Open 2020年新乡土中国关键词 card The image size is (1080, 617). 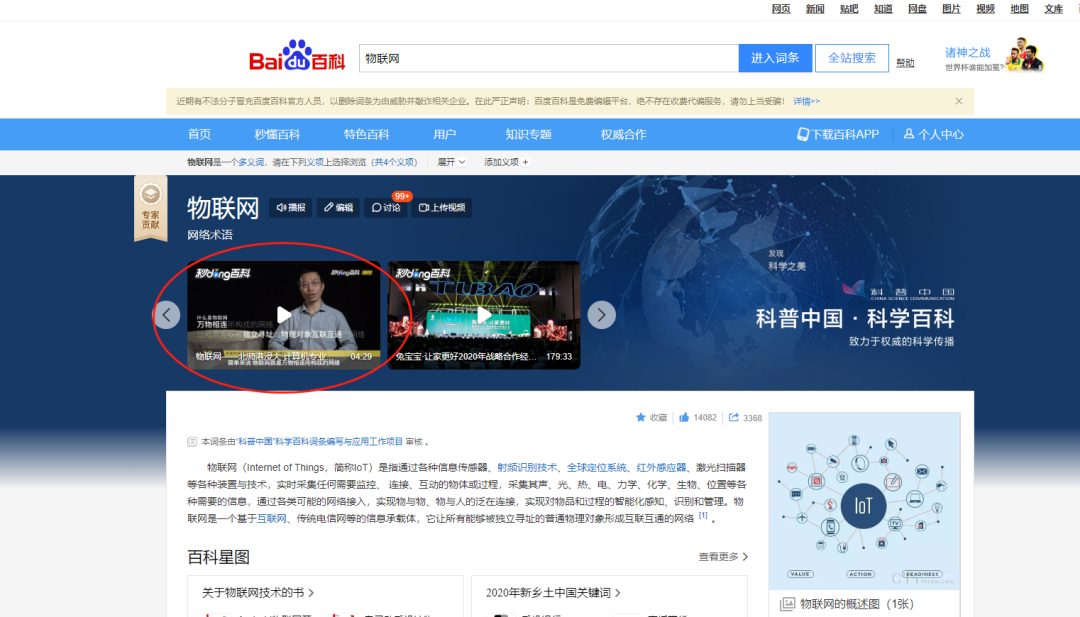coord(553,592)
